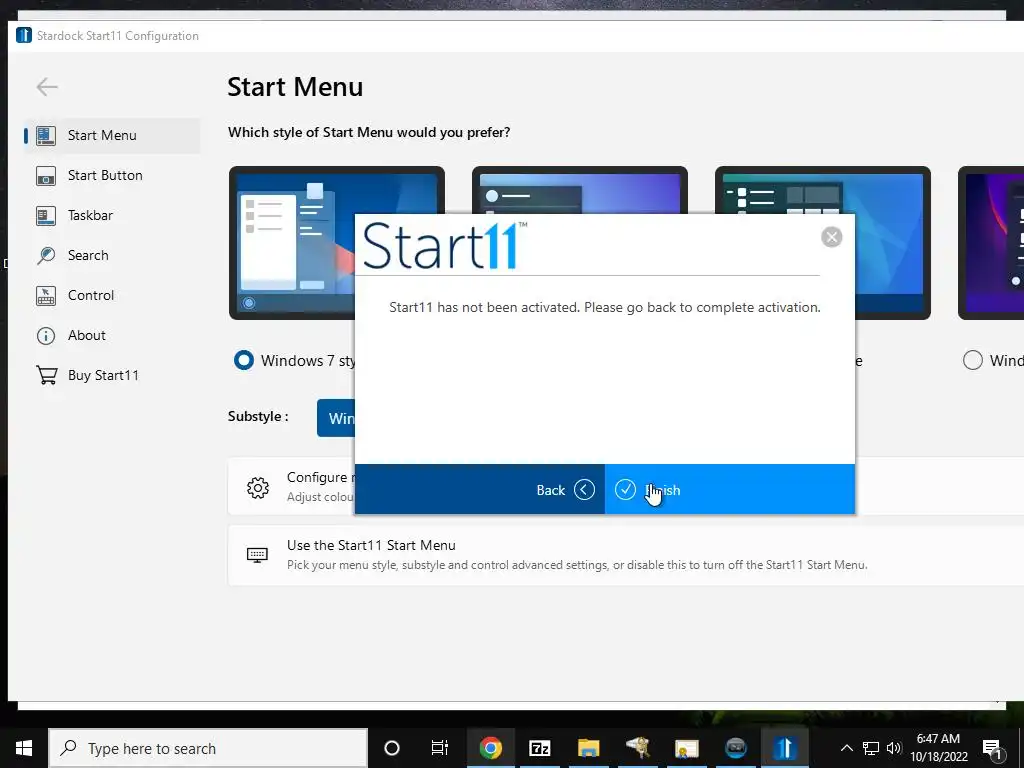Open the Search settings section

[112, 255]
